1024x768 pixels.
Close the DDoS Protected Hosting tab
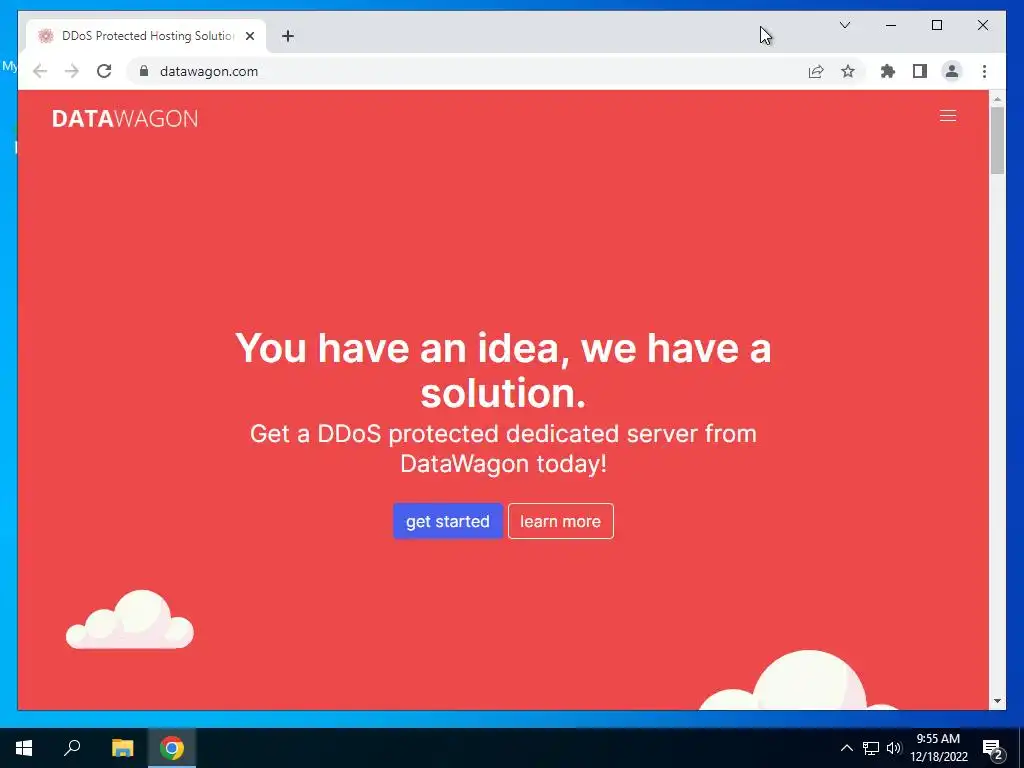pyautogui.click(x=249, y=36)
